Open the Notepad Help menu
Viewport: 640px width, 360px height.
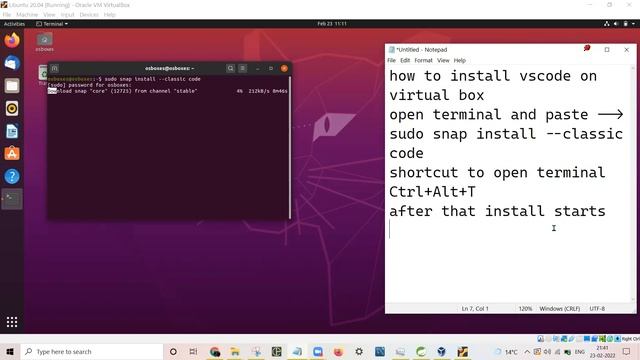pyautogui.click(x=460, y=60)
